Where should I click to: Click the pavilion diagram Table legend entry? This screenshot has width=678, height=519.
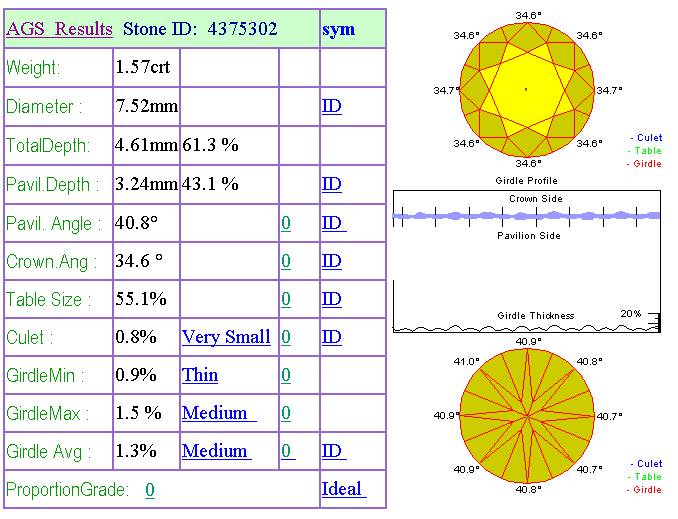[645, 477]
